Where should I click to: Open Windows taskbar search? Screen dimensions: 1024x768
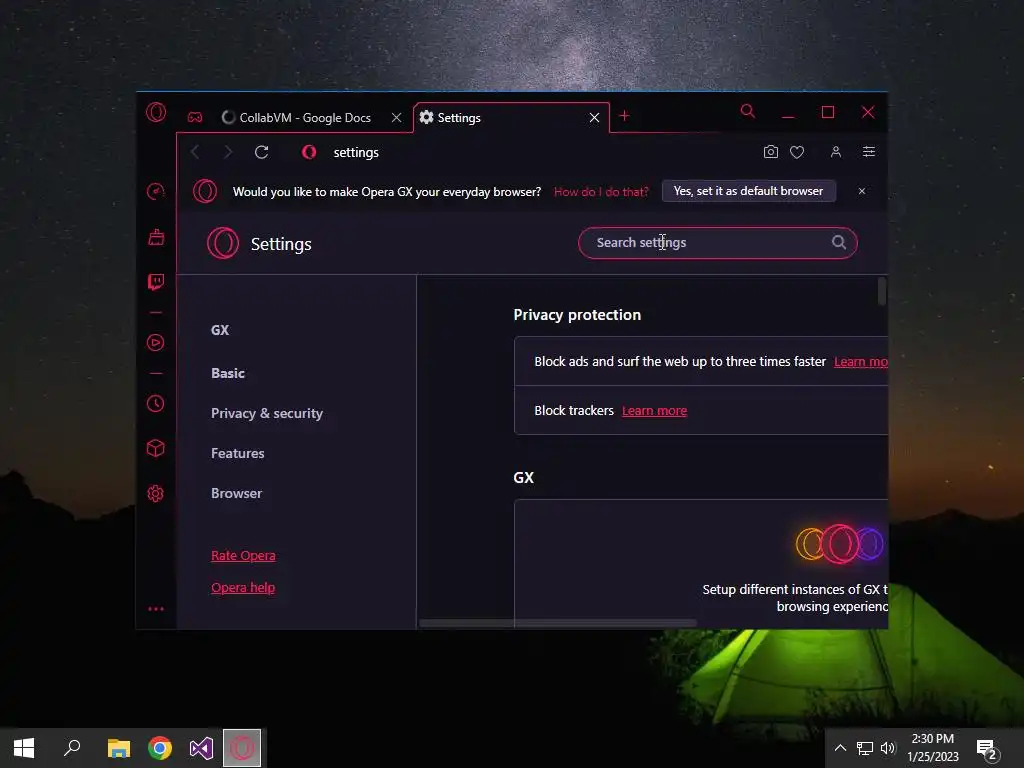(72, 748)
